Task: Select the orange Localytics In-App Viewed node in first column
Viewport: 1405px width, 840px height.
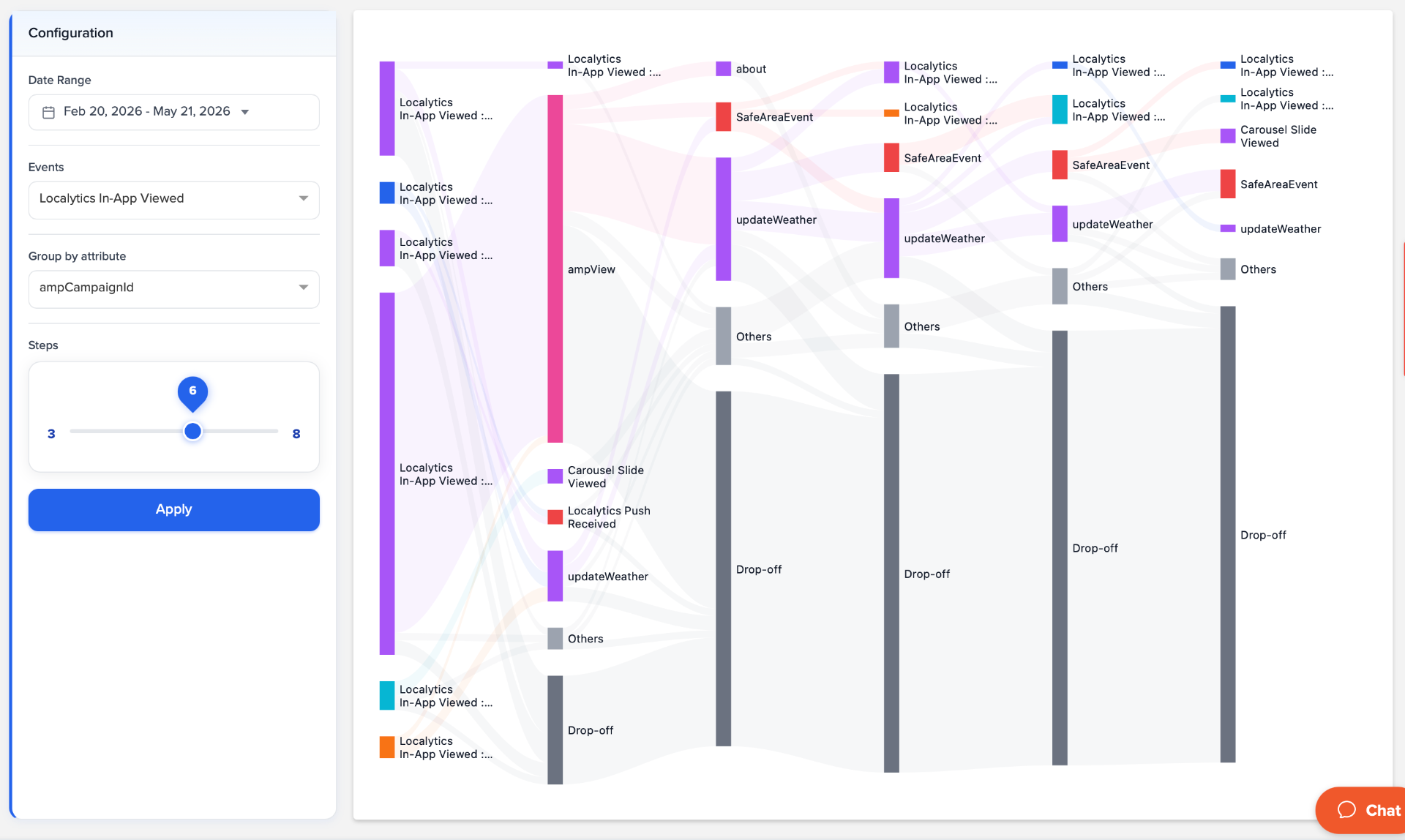Action: pos(387,747)
